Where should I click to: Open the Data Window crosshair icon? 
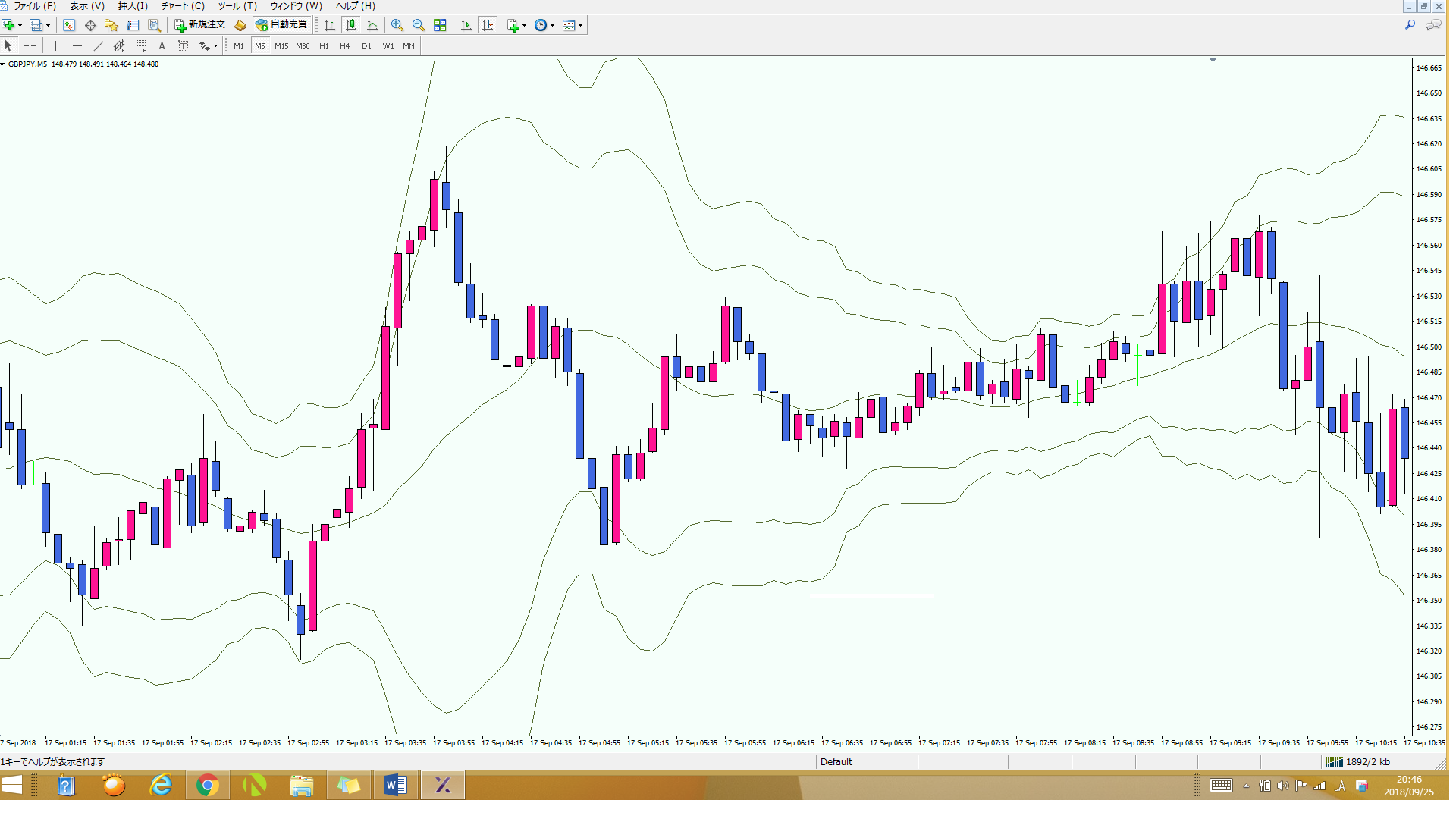pos(90,25)
